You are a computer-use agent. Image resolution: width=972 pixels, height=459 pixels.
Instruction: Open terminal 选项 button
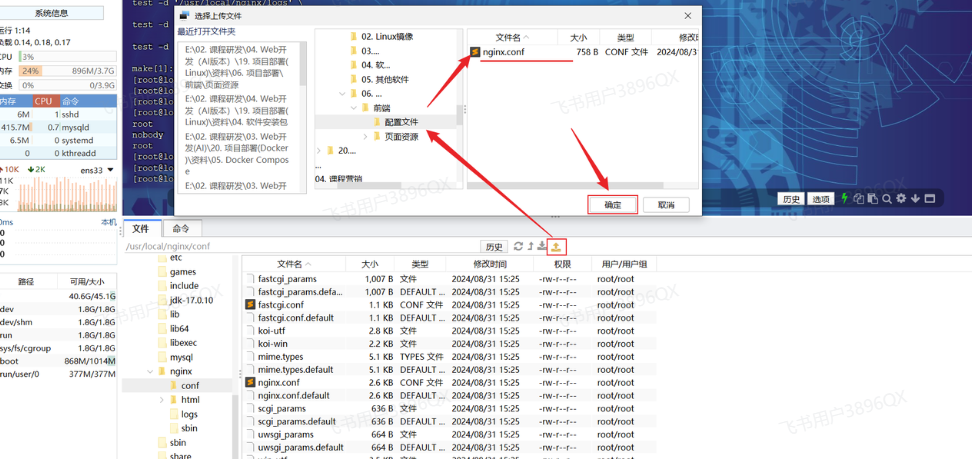pyautogui.click(x=821, y=199)
